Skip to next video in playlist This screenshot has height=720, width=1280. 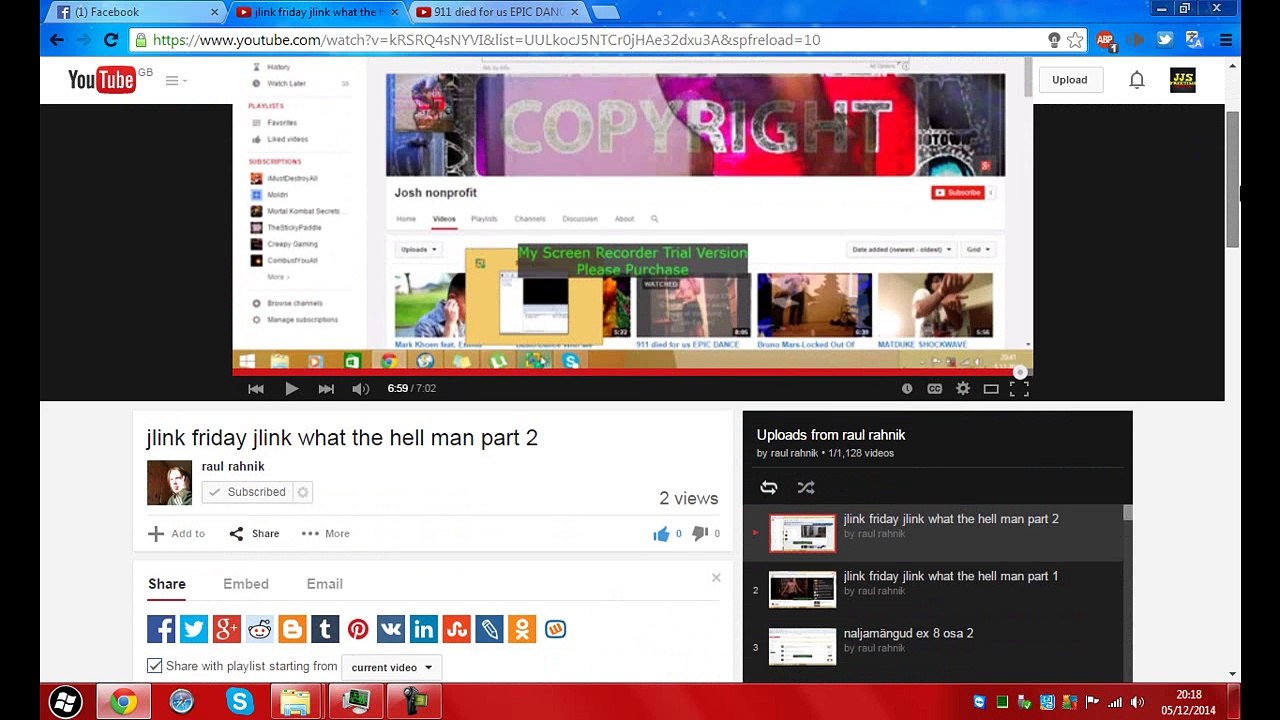[326, 389]
